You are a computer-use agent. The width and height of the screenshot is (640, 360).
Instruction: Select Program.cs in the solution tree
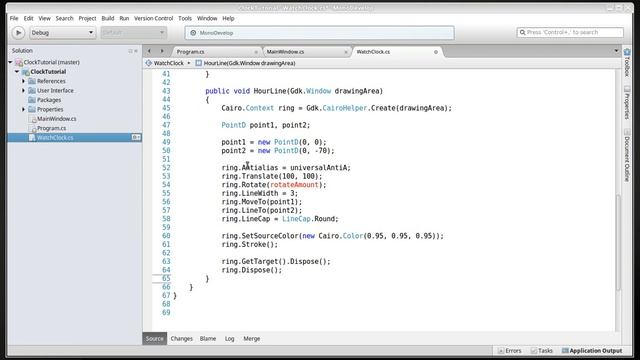(x=51, y=128)
